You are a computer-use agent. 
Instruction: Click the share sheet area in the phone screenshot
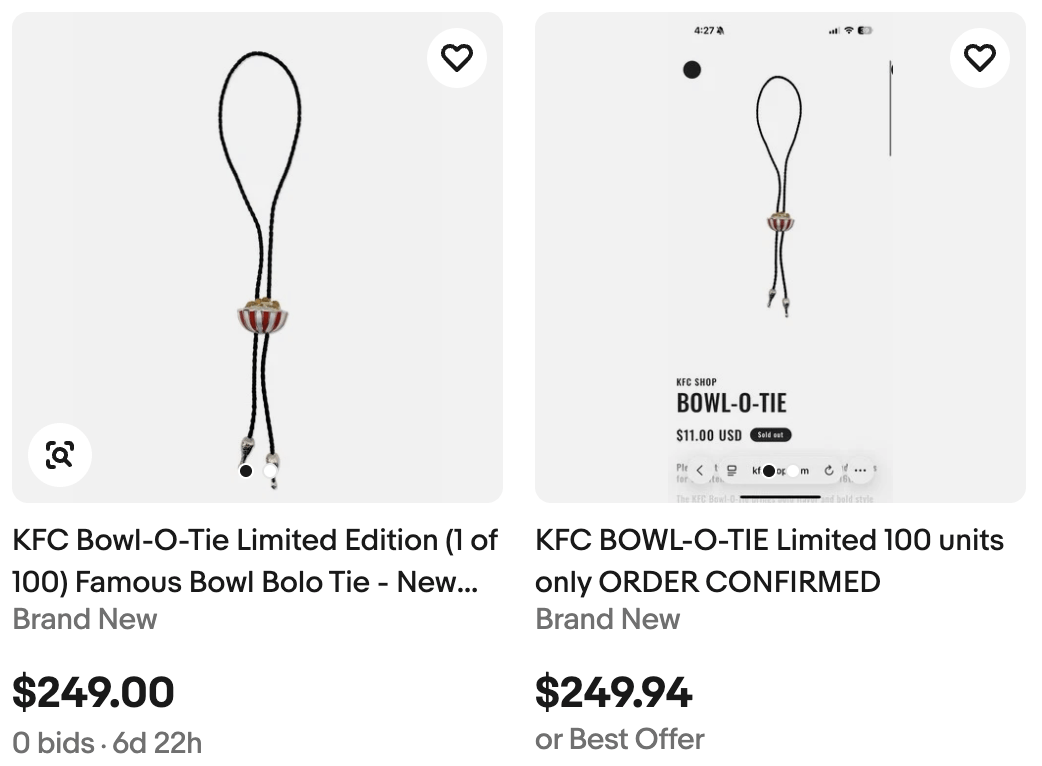pyautogui.click(x=780, y=470)
